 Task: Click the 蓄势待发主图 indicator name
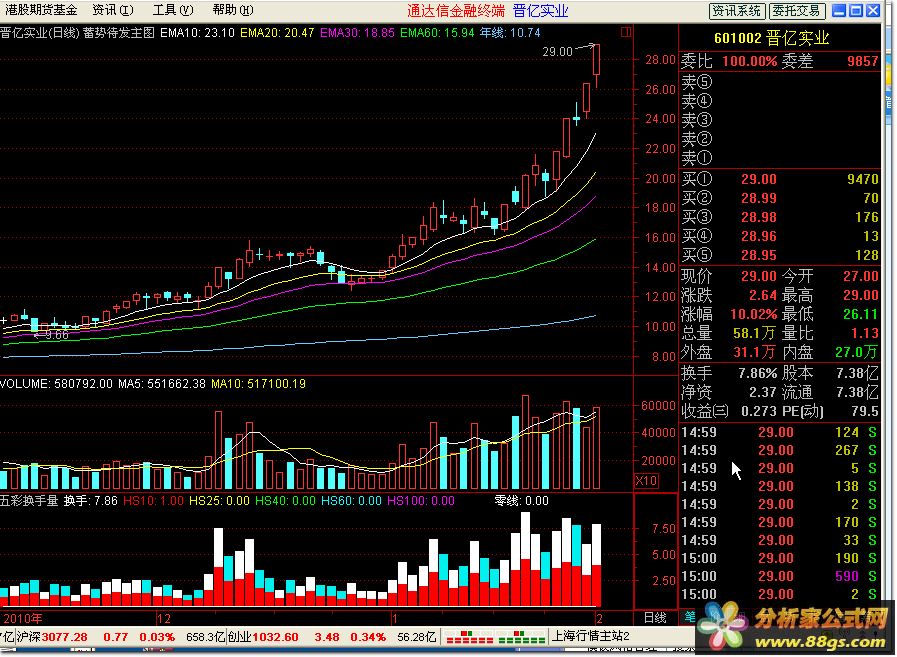(118, 33)
